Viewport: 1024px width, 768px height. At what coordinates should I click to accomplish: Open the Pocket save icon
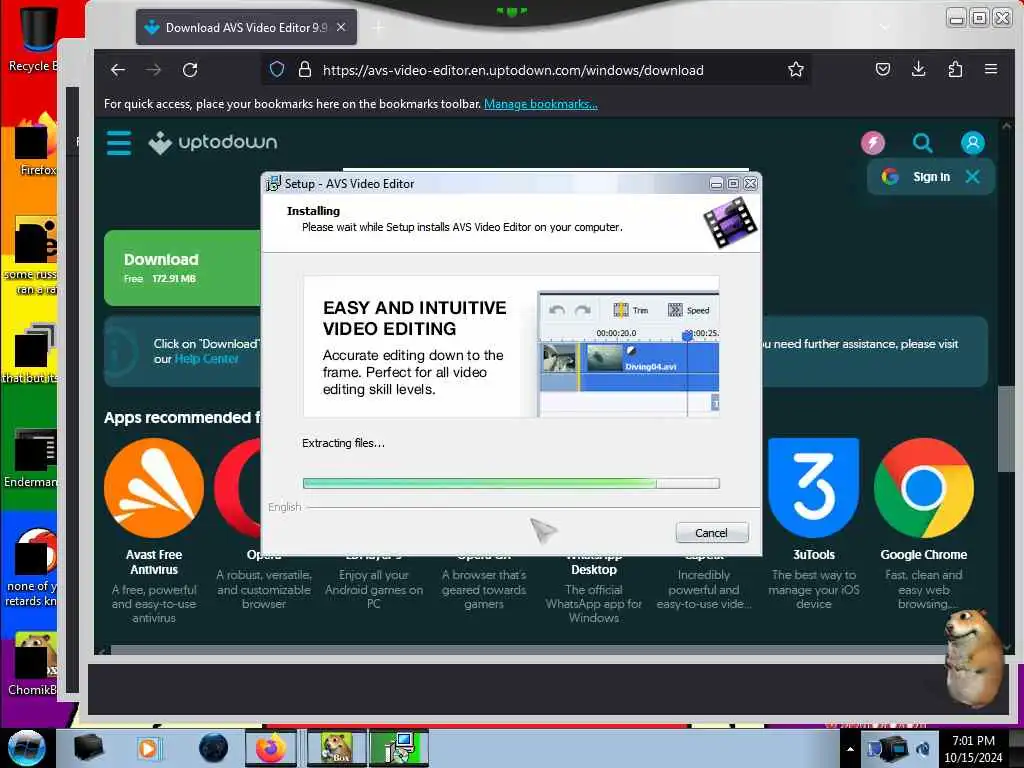[x=883, y=69]
